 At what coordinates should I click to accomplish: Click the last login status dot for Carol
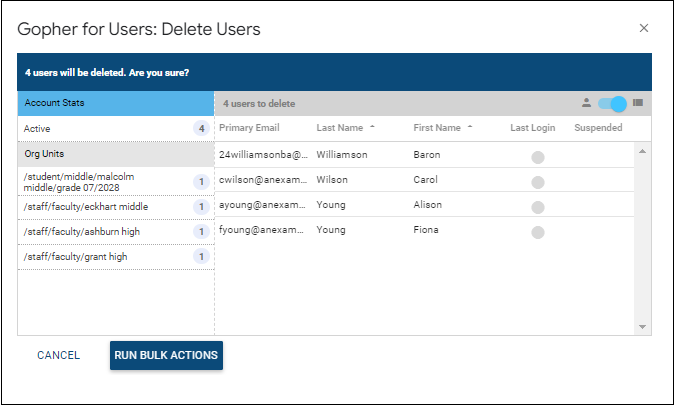(538, 182)
